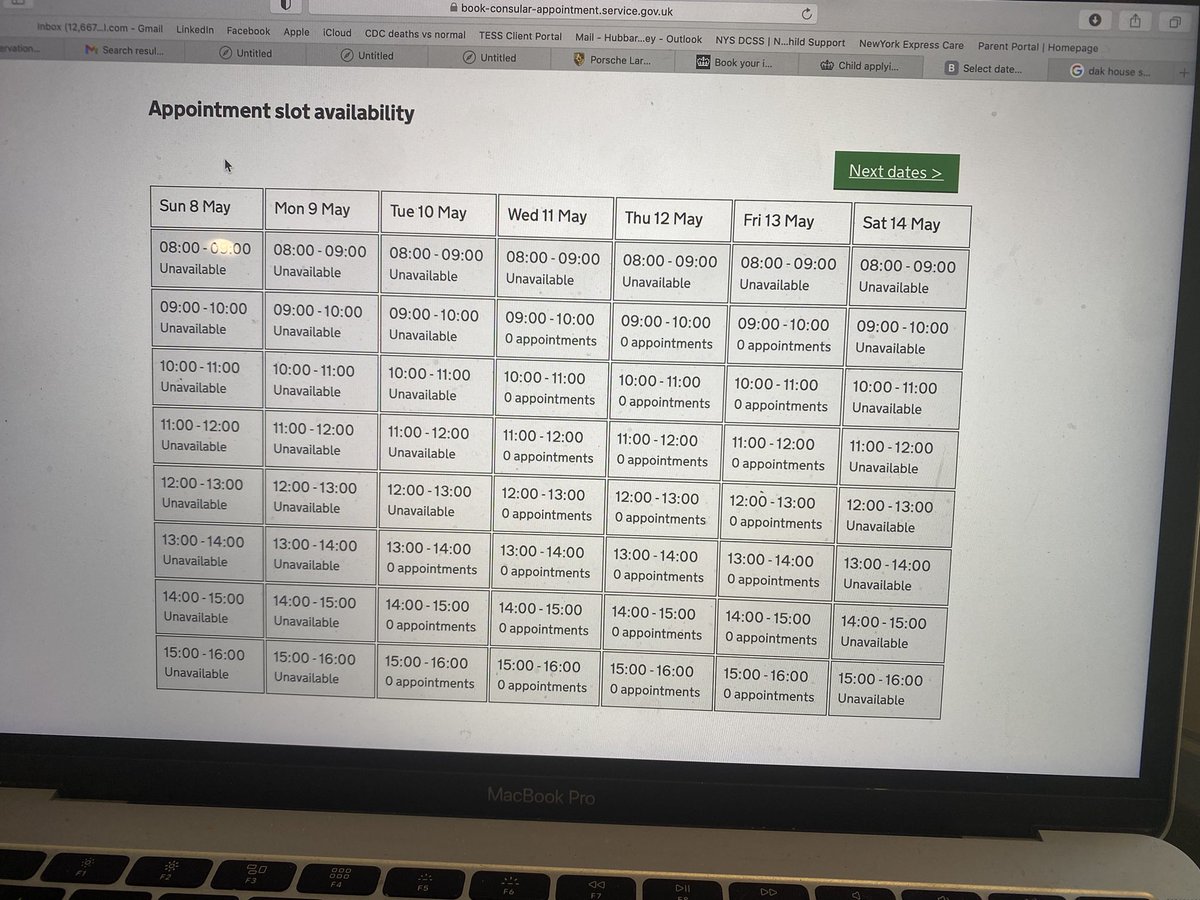Reload the page with the refresh icon

[x=807, y=13]
